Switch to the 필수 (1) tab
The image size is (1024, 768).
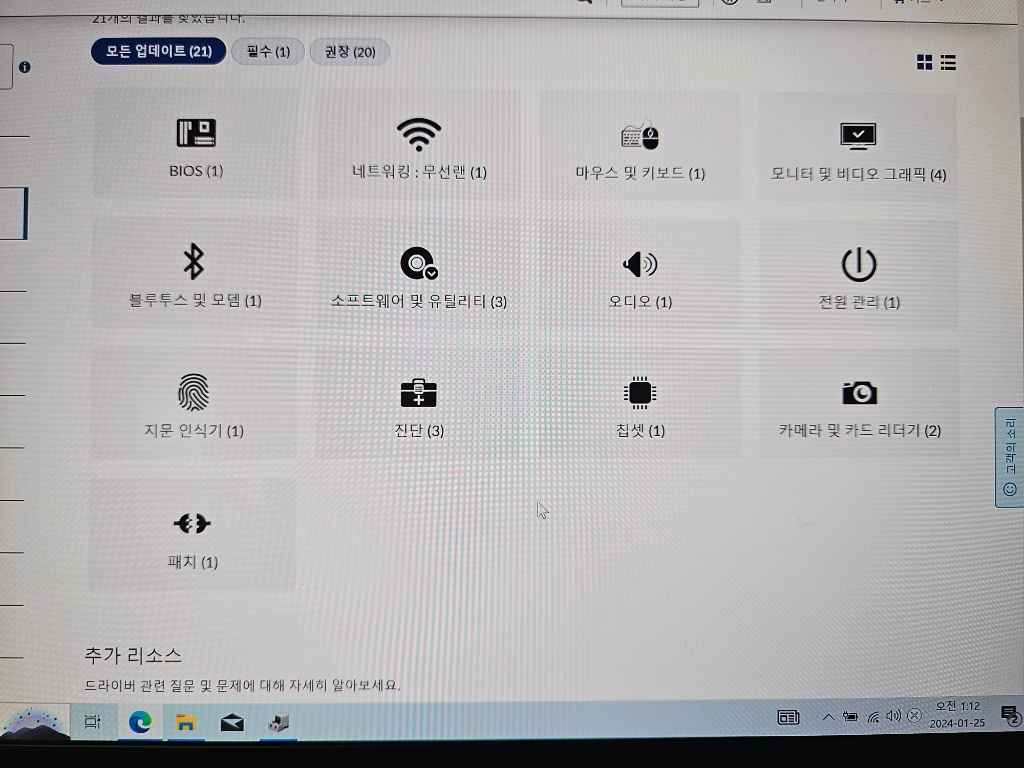(x=267, y=51)
